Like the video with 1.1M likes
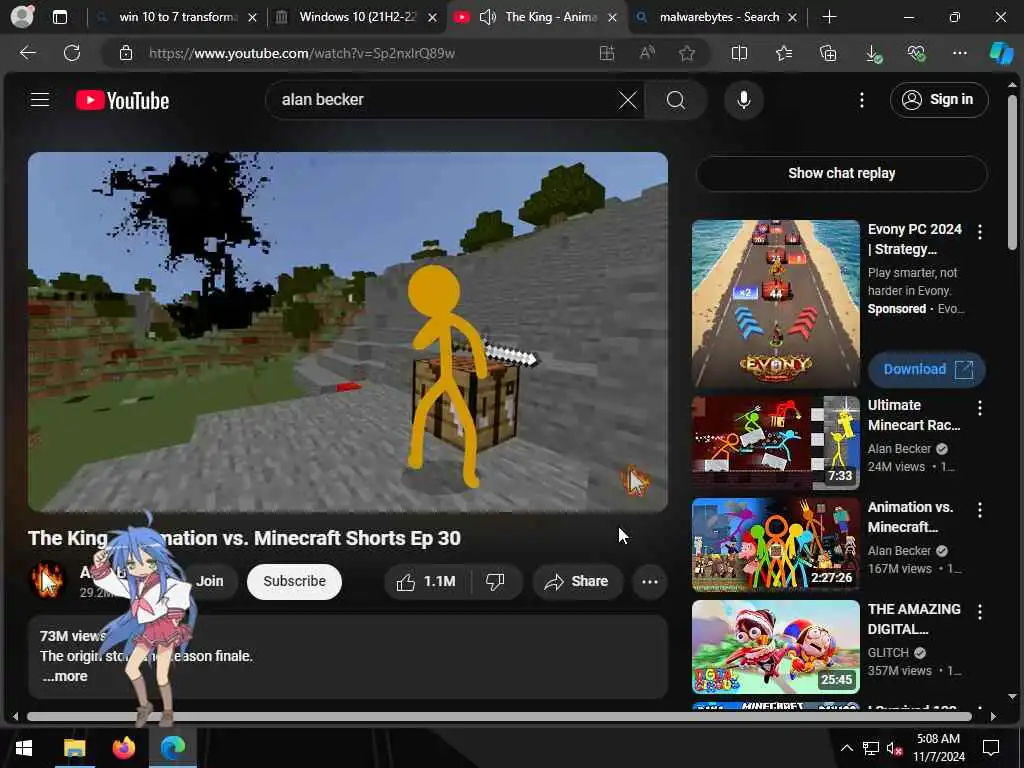Screen dimensions: 1024x768 click(x=427, y=582)
